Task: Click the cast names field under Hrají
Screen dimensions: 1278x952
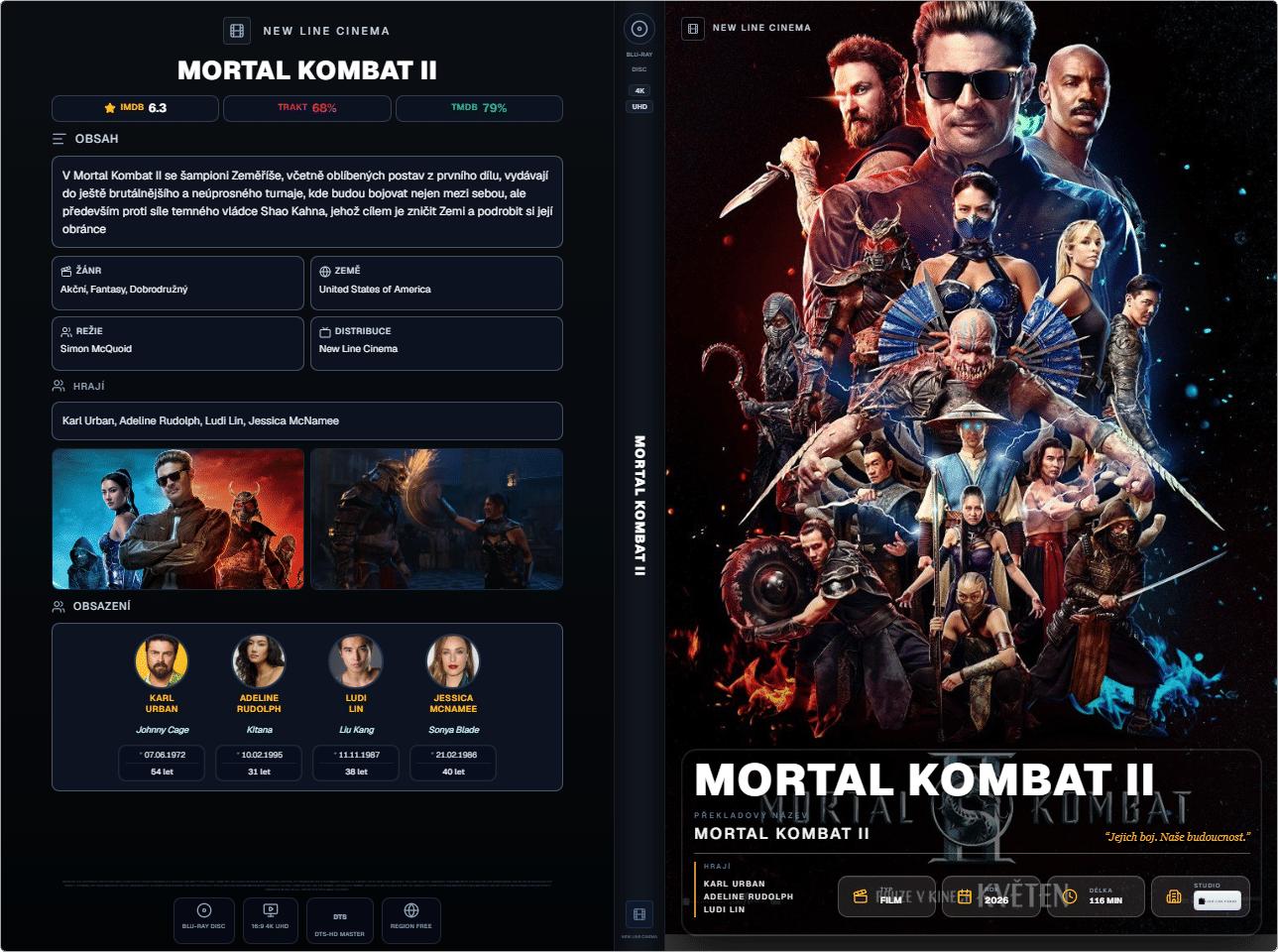Action: coord(307,420)
